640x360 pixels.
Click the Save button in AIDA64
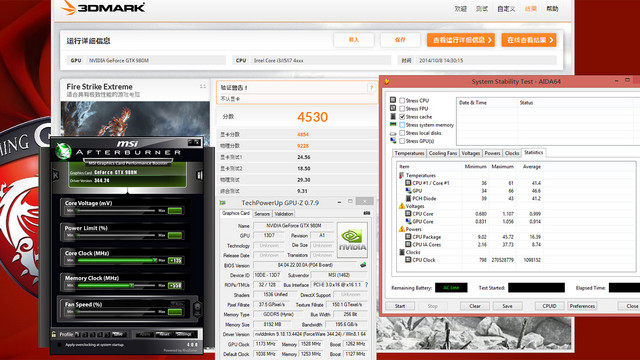click(x=507, y=306)
